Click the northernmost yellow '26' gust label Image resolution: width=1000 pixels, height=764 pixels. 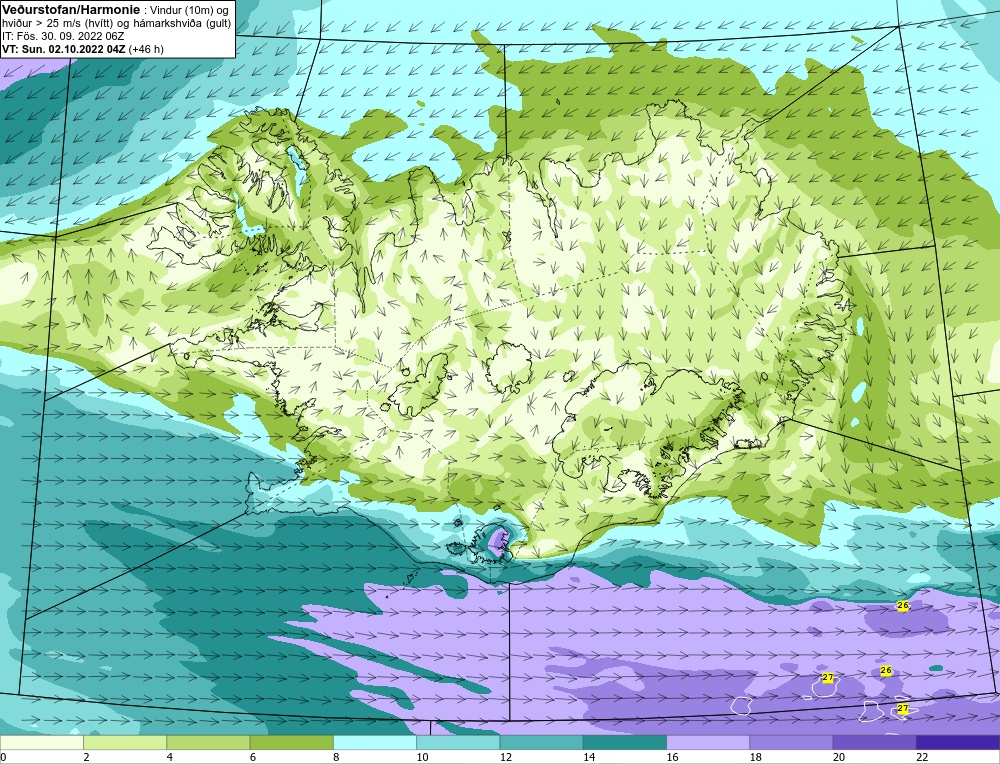point(902,605)
